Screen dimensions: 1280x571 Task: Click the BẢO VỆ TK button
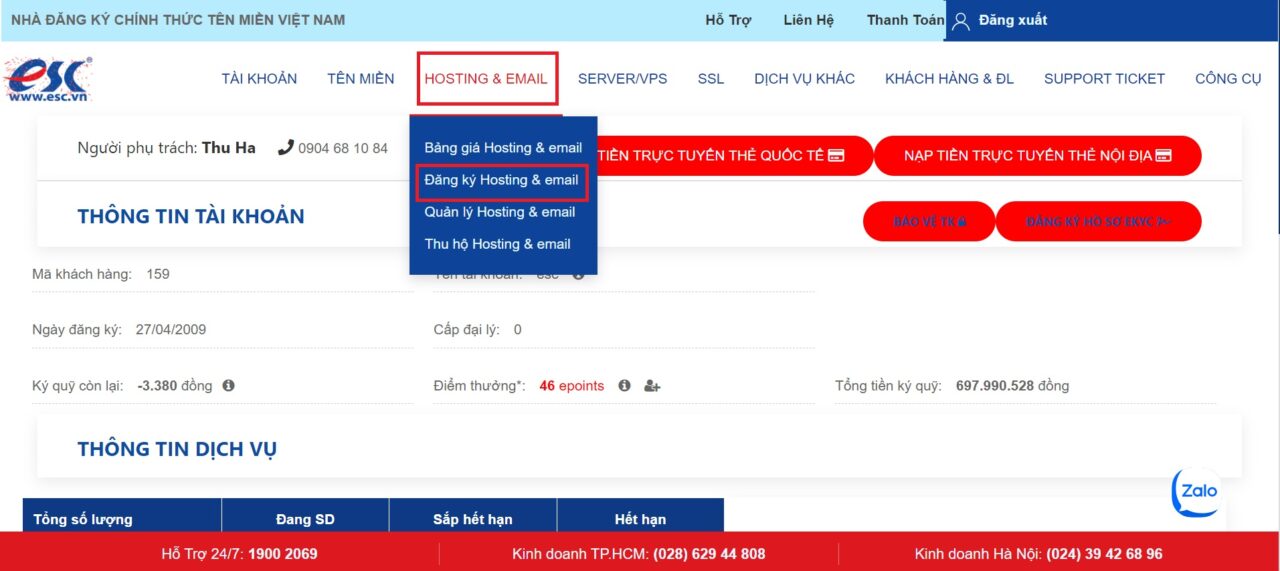[x=929, y=221]
